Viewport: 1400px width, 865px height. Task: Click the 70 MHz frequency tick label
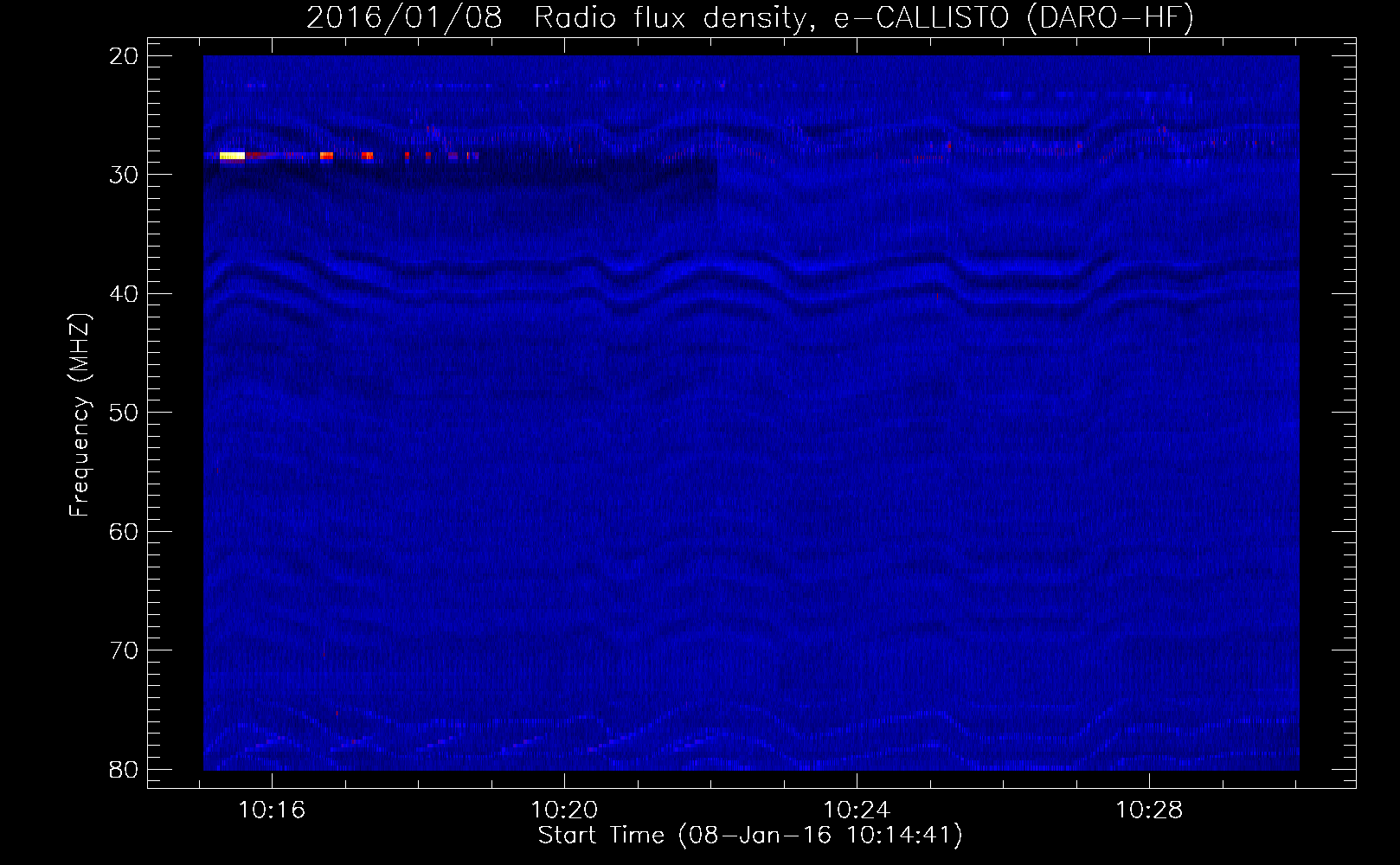click(x=125, y=650)
